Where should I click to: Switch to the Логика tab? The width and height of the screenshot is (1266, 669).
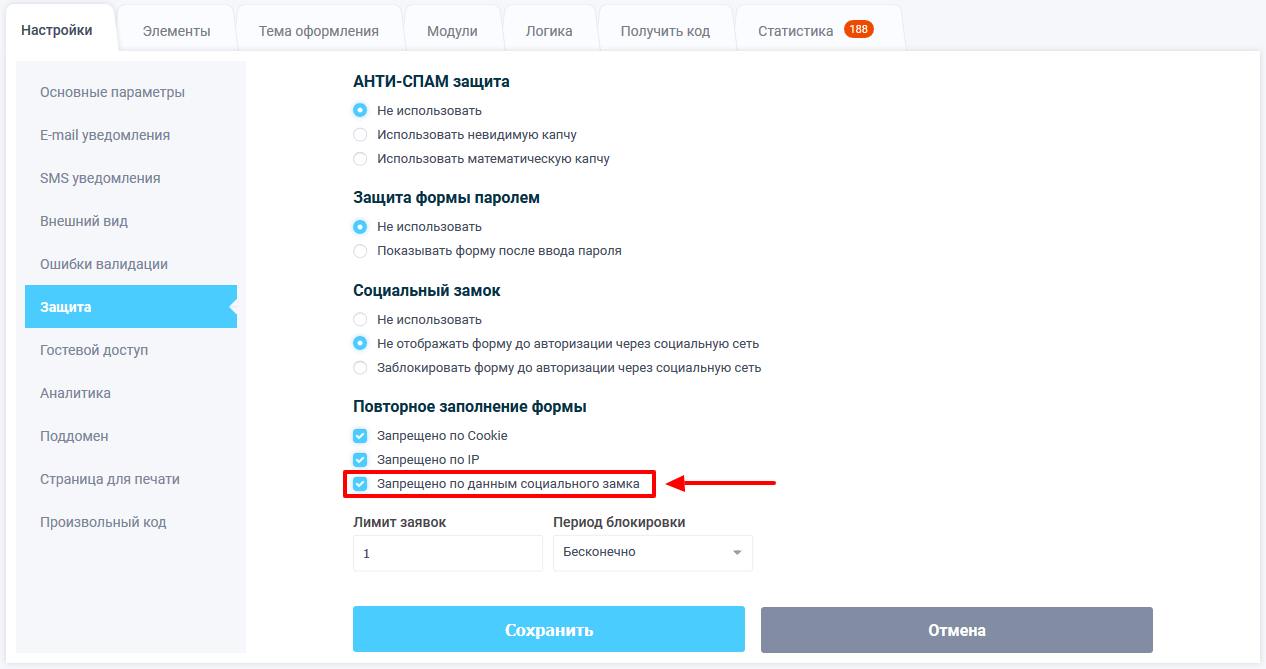click(550, 30)
